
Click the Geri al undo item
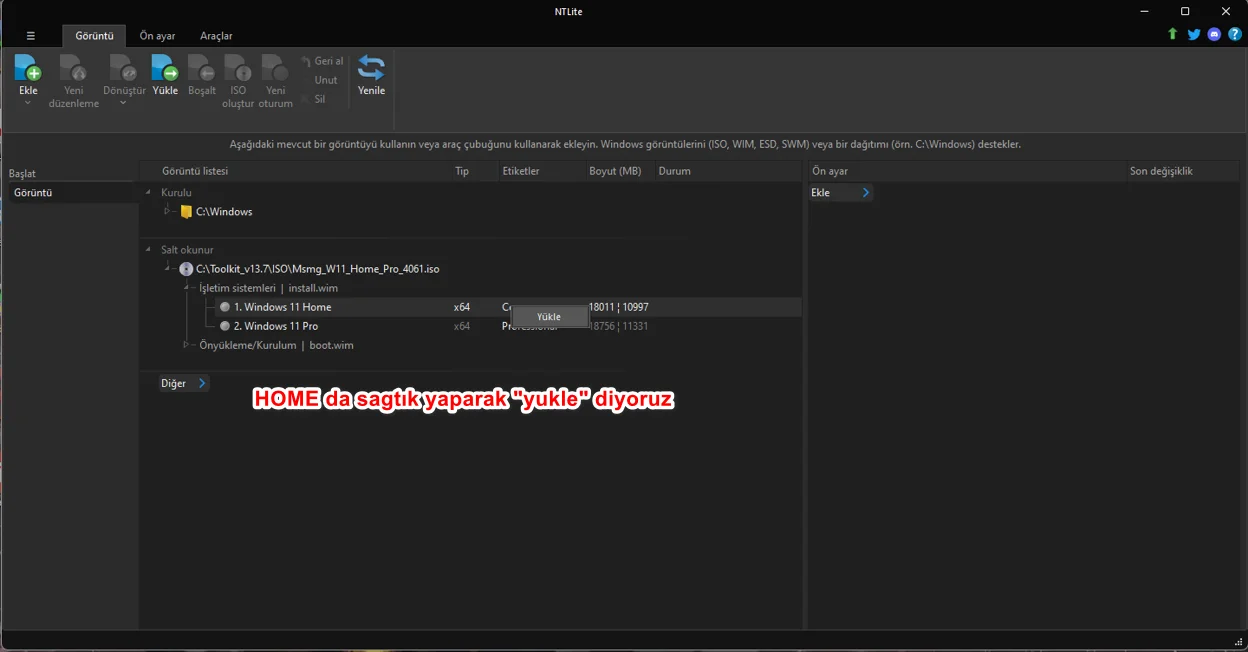click(322, 61)
